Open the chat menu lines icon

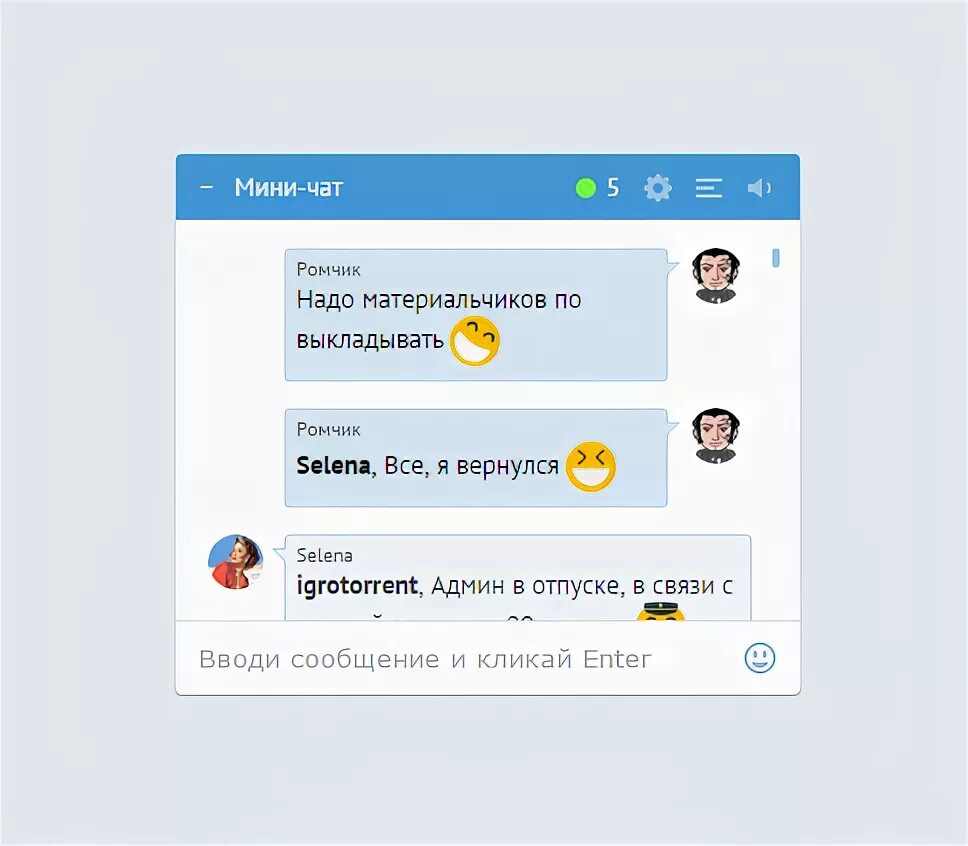pyautogui.click(x=709, y=188)
